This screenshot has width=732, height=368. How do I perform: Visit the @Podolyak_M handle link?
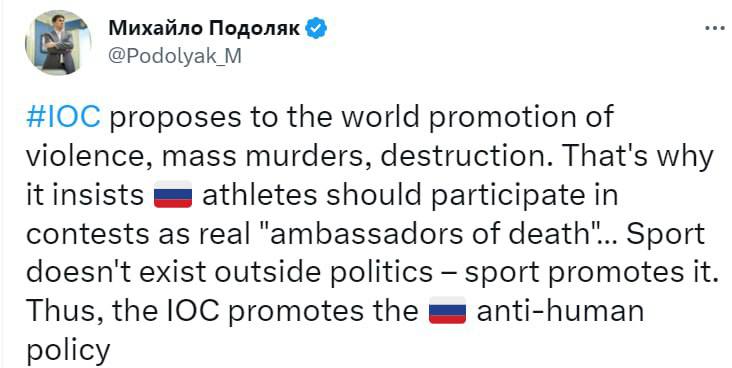175,57
